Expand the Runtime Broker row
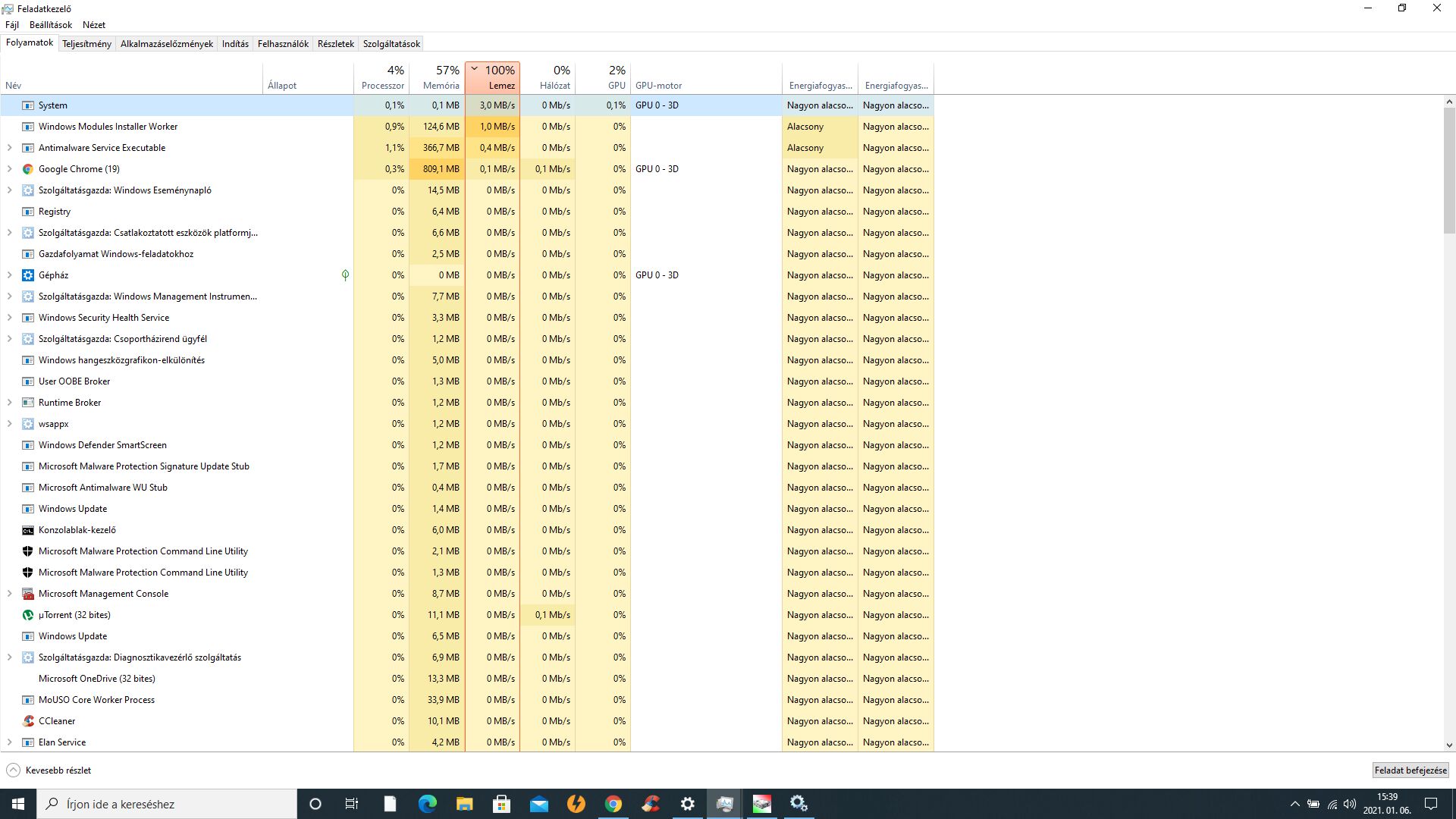Viewport: 1456px width, 819px height. (x=9, y=403)
